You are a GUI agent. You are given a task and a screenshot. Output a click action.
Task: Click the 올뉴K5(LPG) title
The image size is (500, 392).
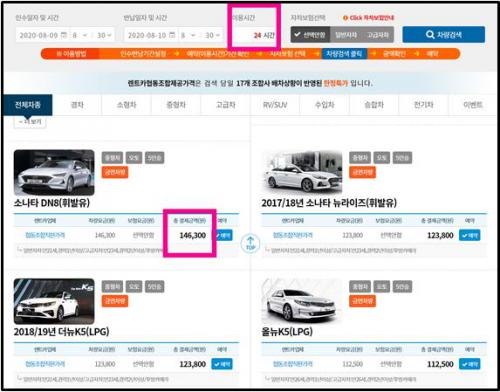pyautogui.click(x=287, y=331)
